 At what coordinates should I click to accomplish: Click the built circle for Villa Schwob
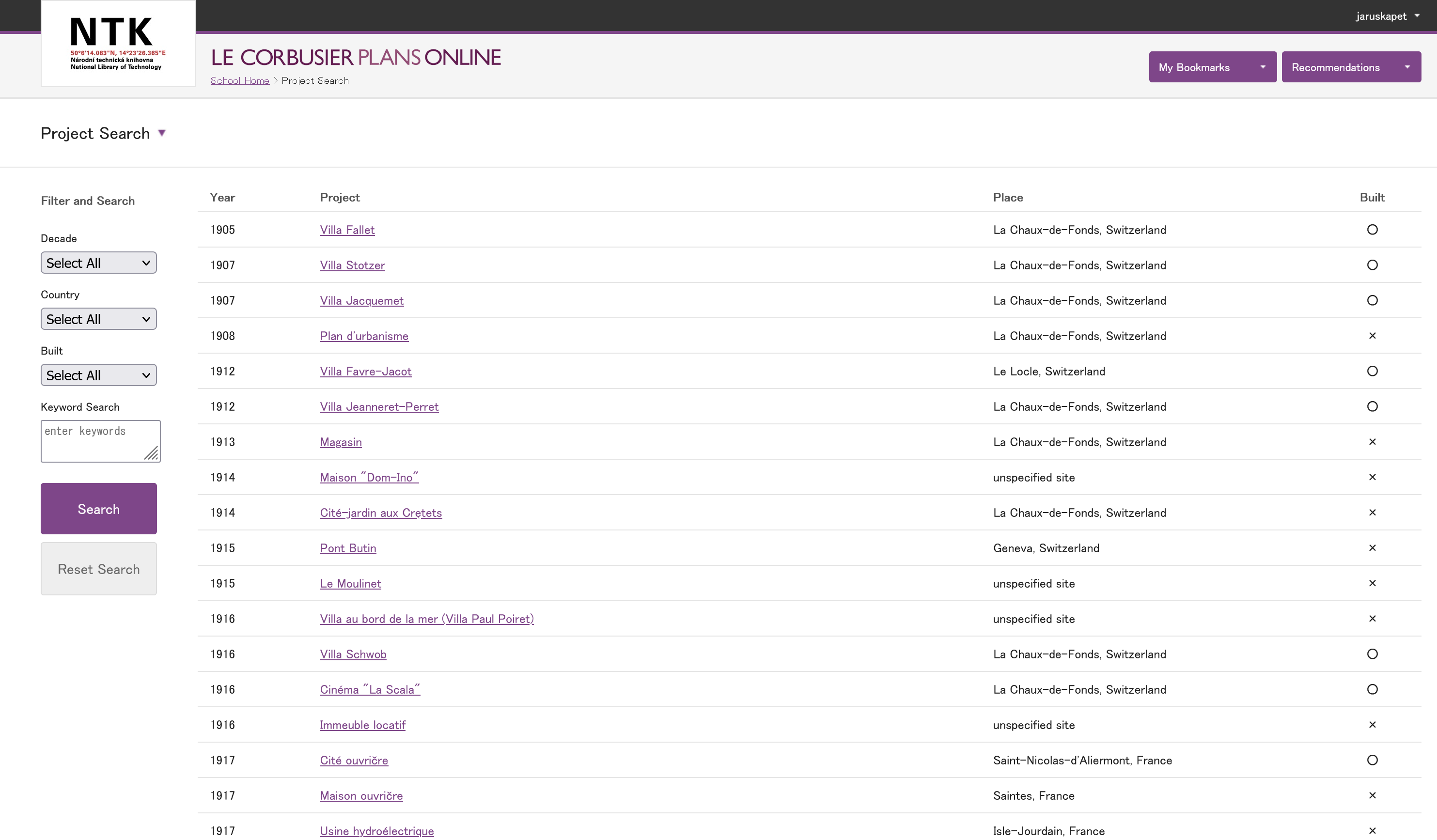pos(1372,654)
